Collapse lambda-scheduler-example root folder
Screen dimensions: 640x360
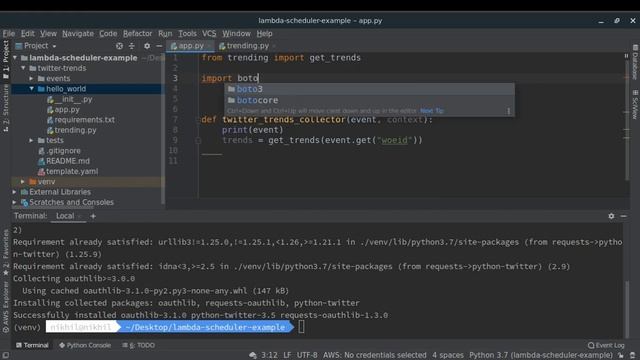(x=15, y=58)
